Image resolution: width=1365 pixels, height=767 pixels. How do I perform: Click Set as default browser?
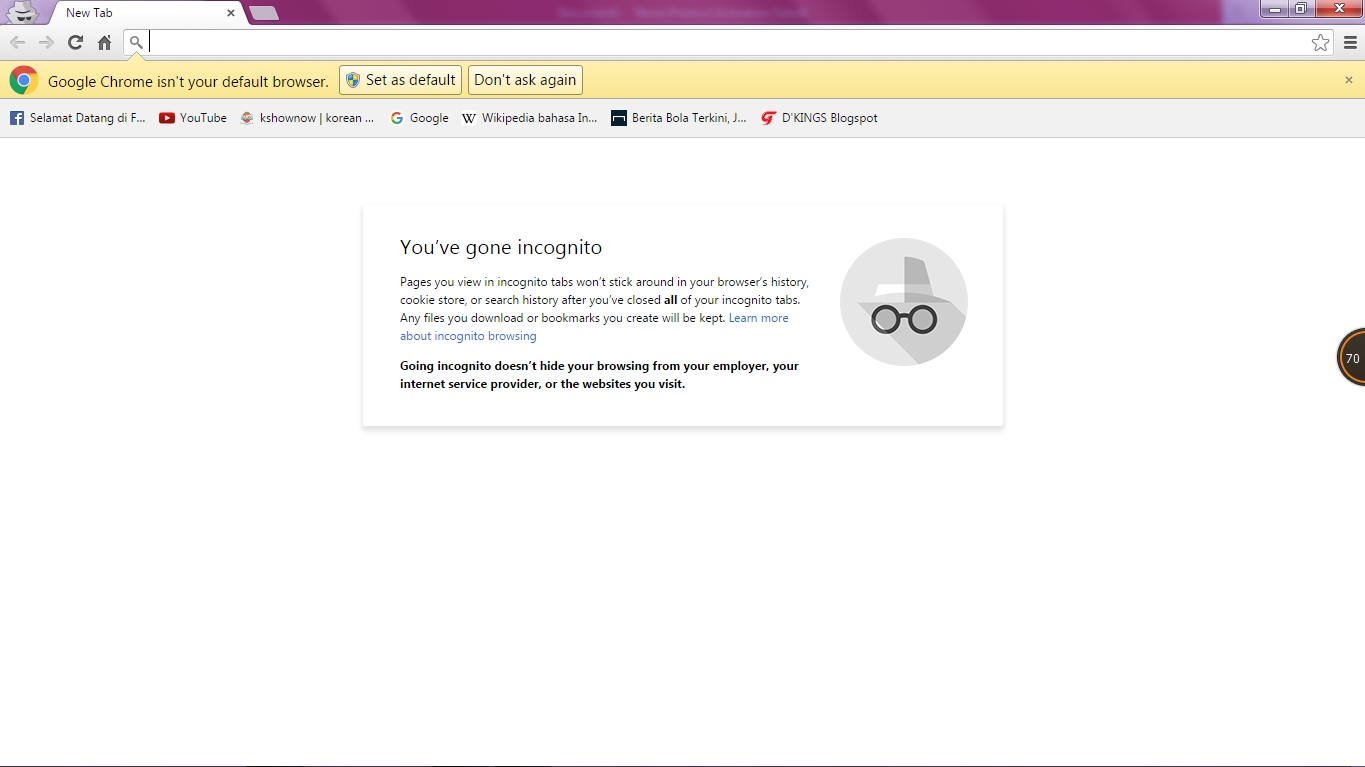pyautogui.click(x=400, y=79)
